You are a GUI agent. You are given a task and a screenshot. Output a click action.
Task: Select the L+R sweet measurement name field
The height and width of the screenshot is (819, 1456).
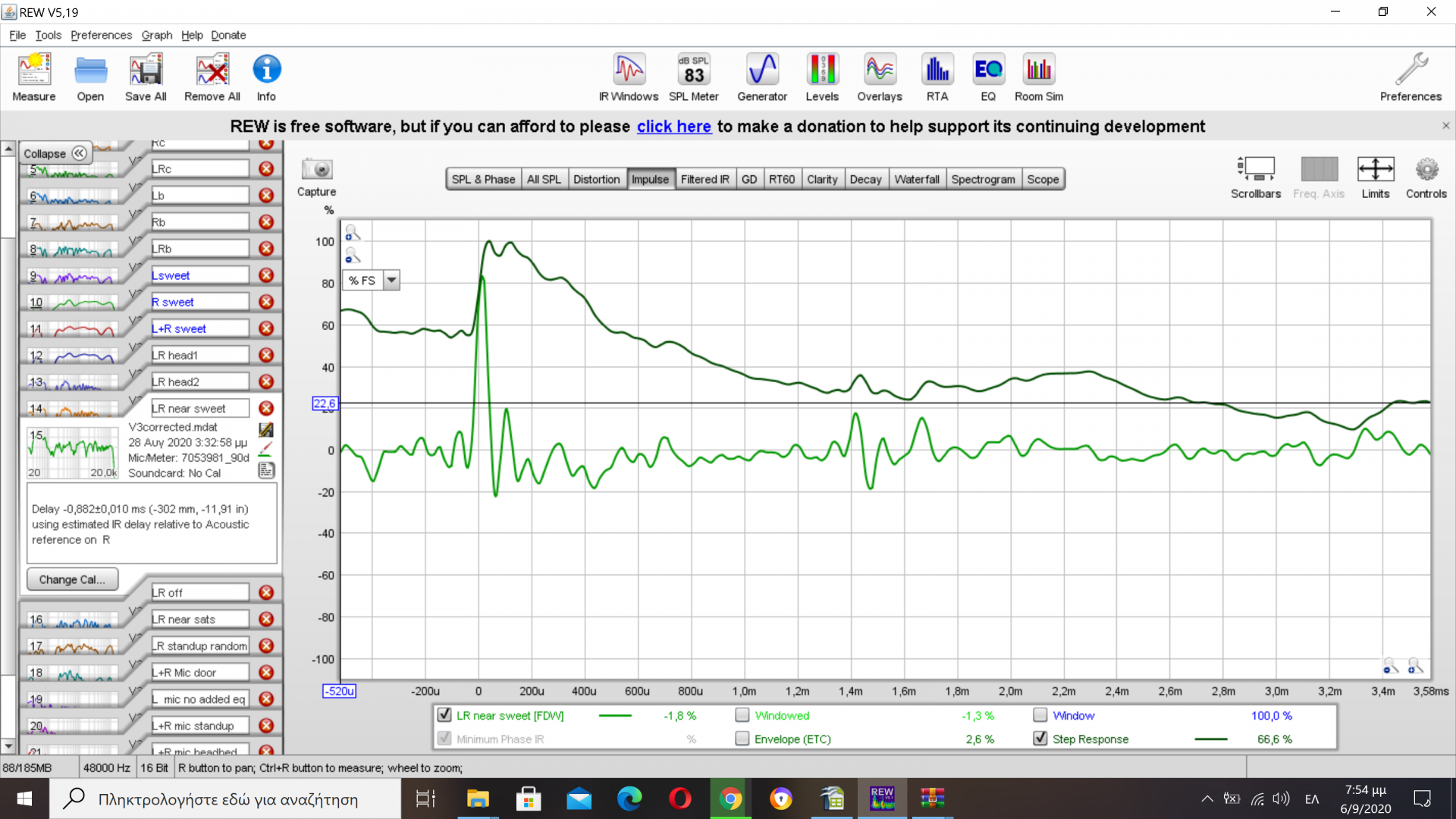pos(200,328)
